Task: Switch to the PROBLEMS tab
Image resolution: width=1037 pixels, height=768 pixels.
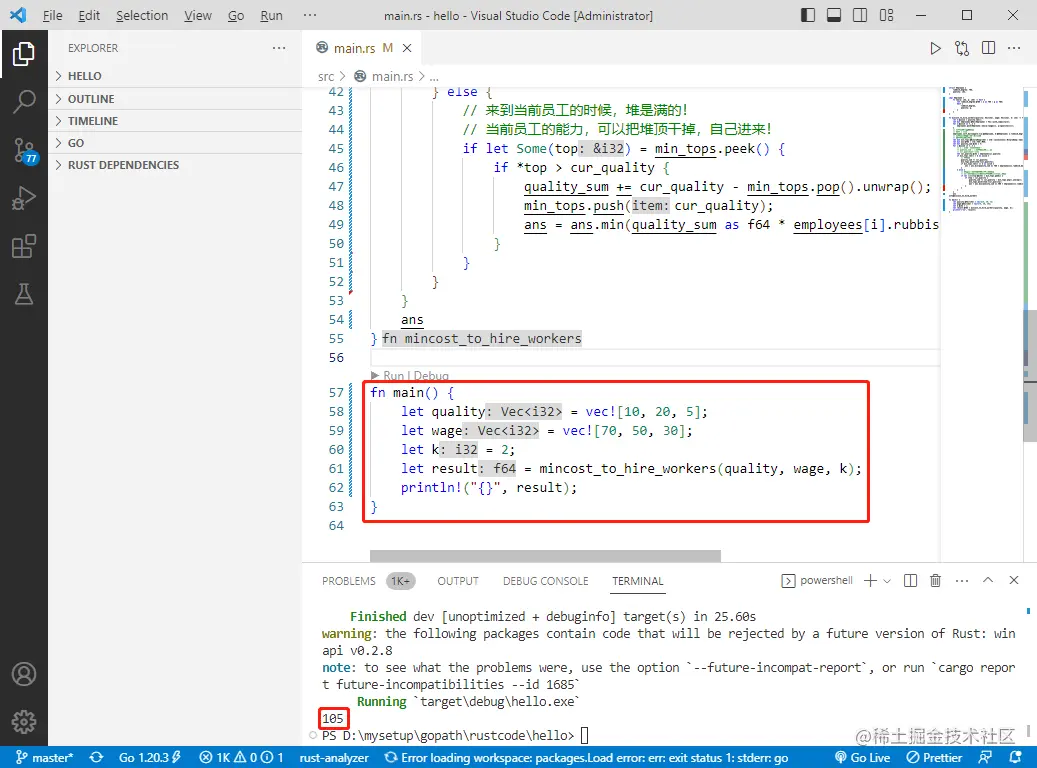Action: pyautogui.click(x=349, y=581)
